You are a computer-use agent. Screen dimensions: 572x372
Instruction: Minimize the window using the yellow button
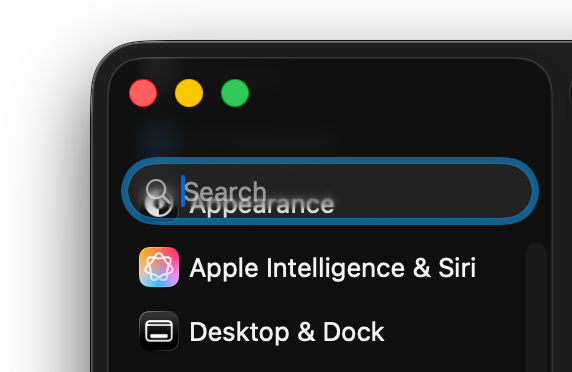(189, 93)
